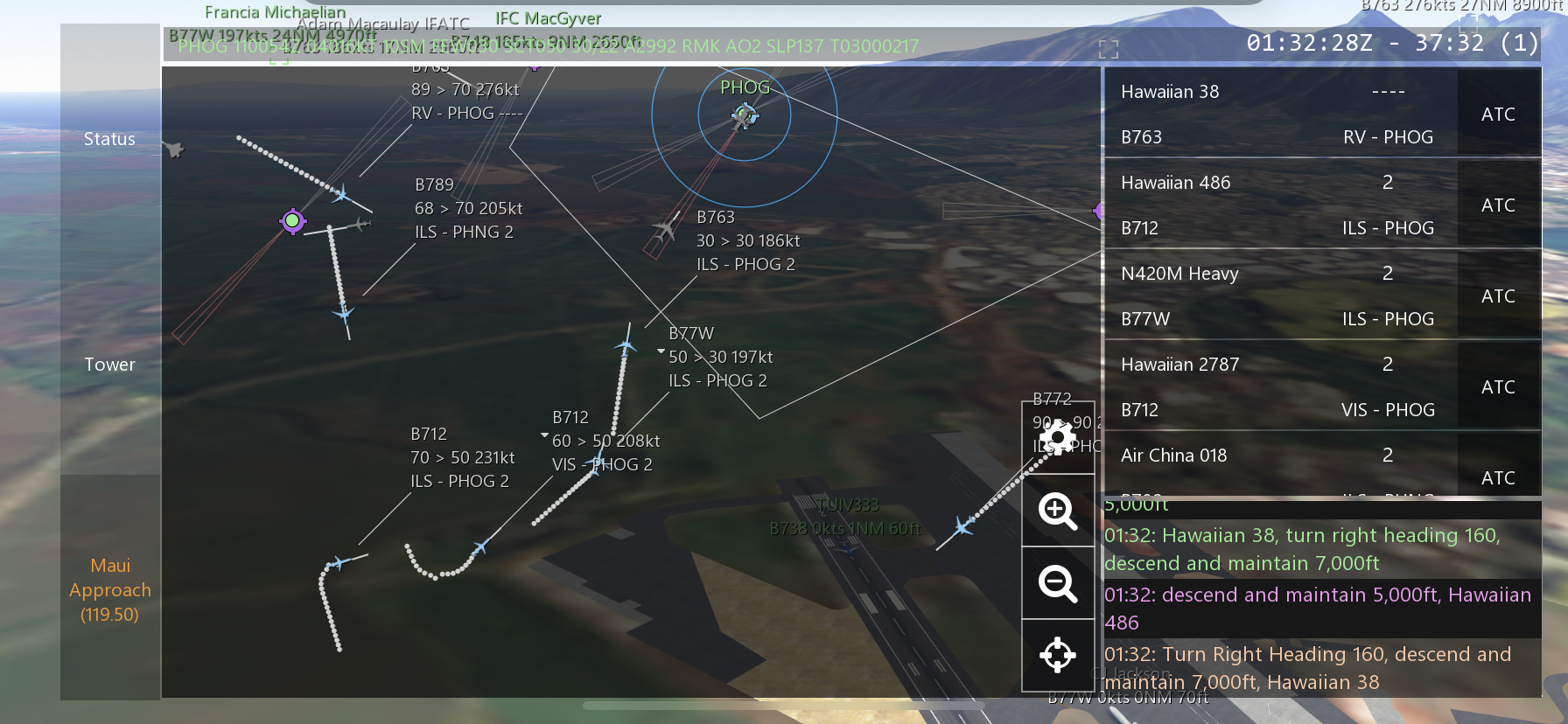The image size is (1568, 724).
Task: Switch to the Tower tab
Action: [x=110, y=365]
